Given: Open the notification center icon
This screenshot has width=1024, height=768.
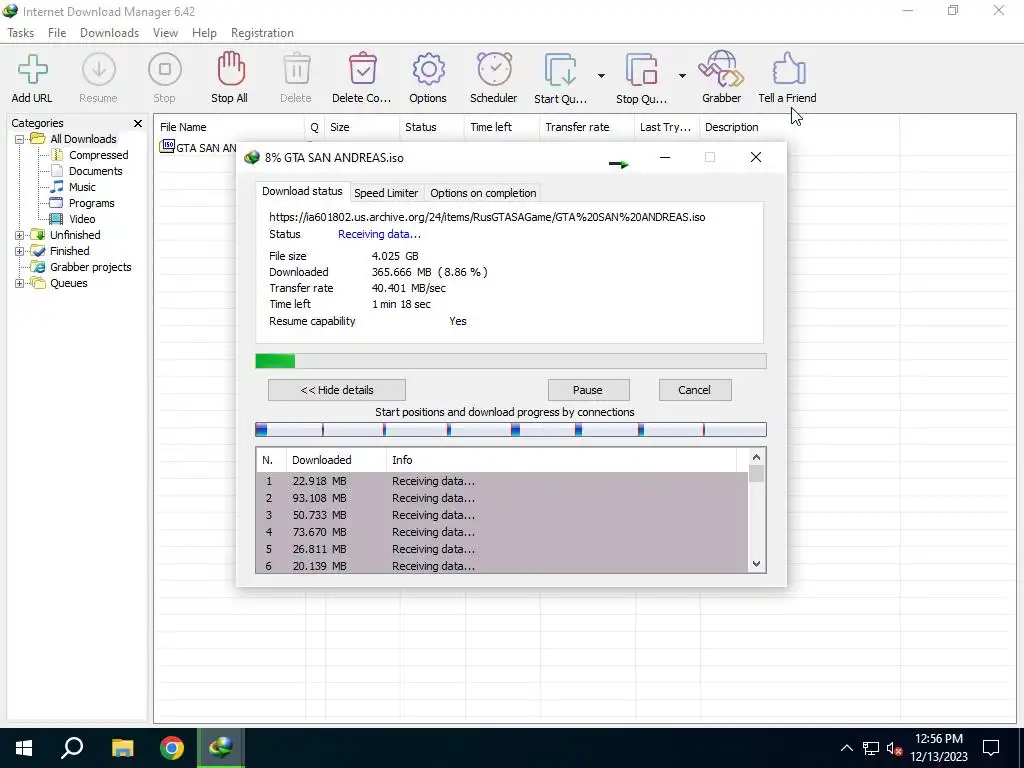Looking at the screenshot, I should pyautogui.click(x=991, y=748).
